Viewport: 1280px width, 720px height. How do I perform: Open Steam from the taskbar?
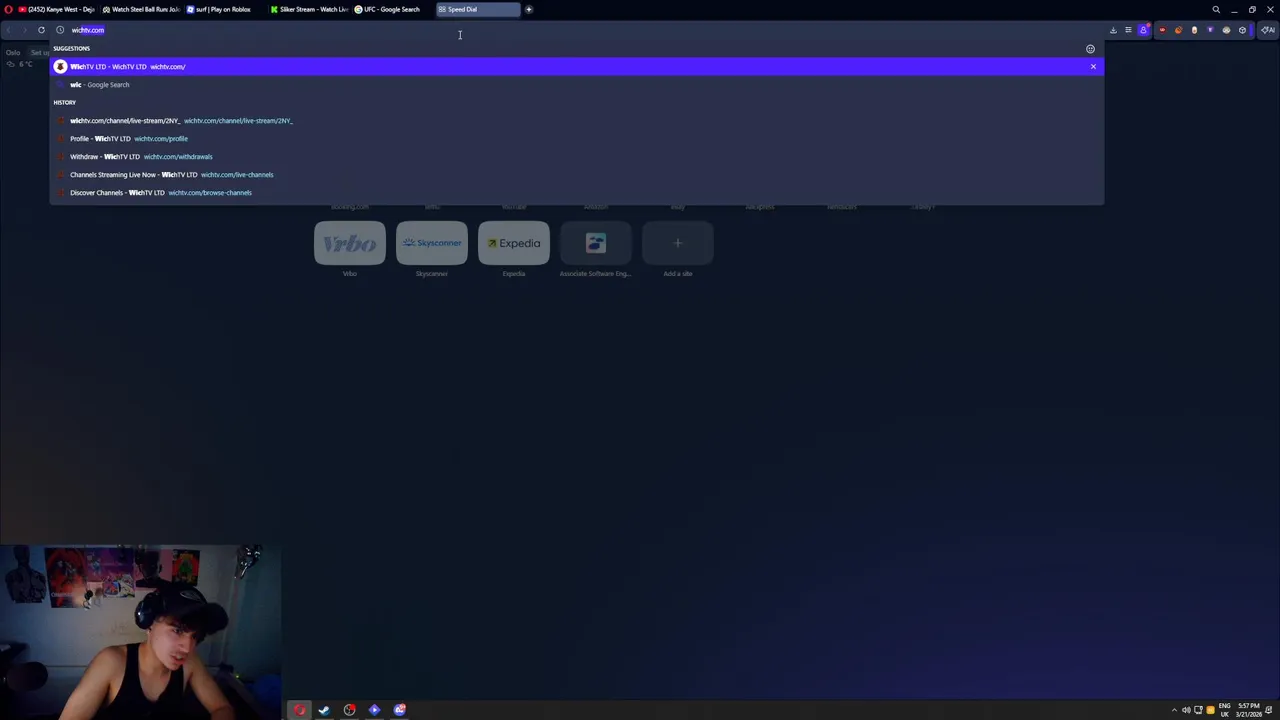(324, 710)
